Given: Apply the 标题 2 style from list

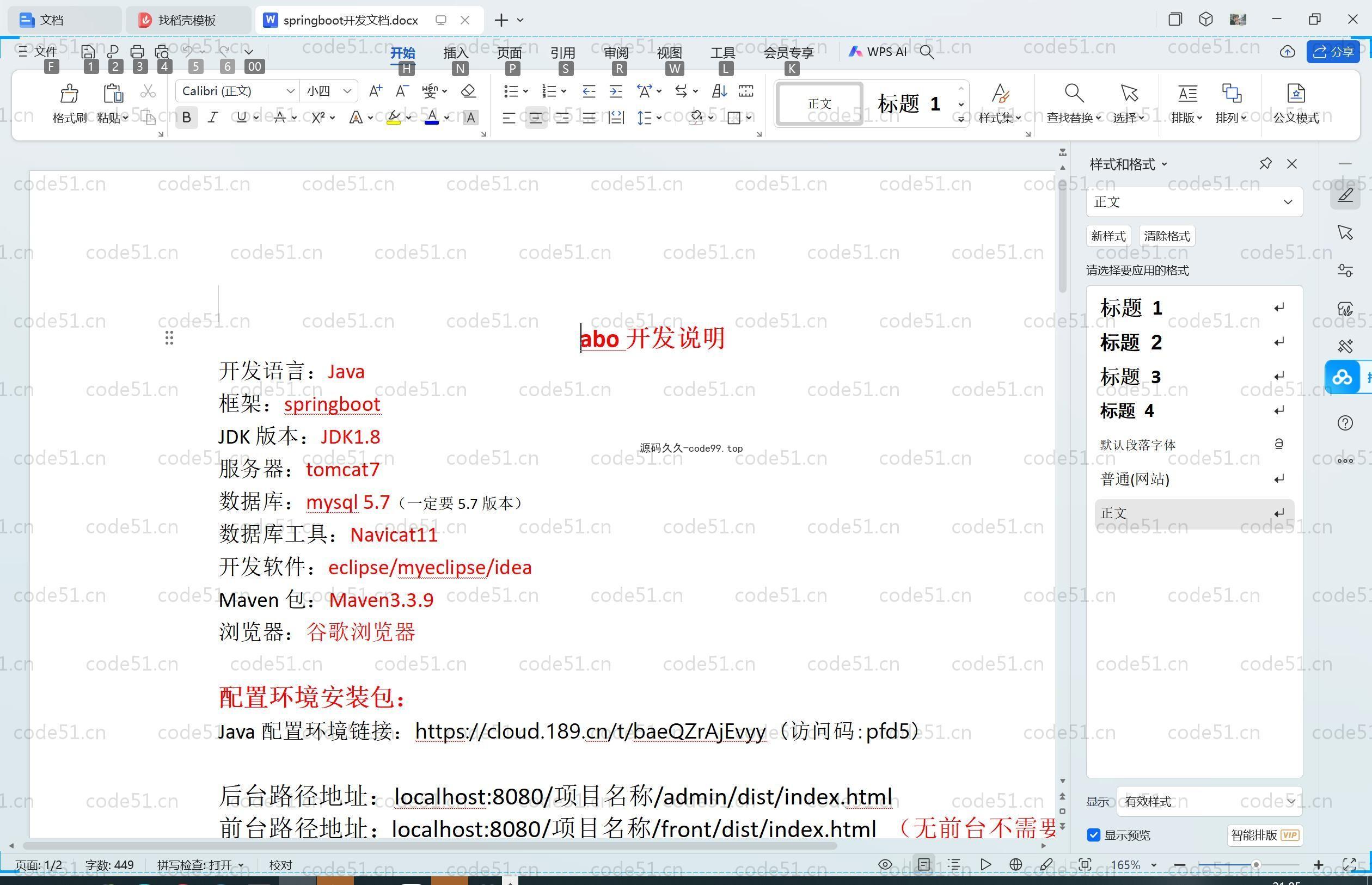Looking at the screenshot, I should (1194, 342).
